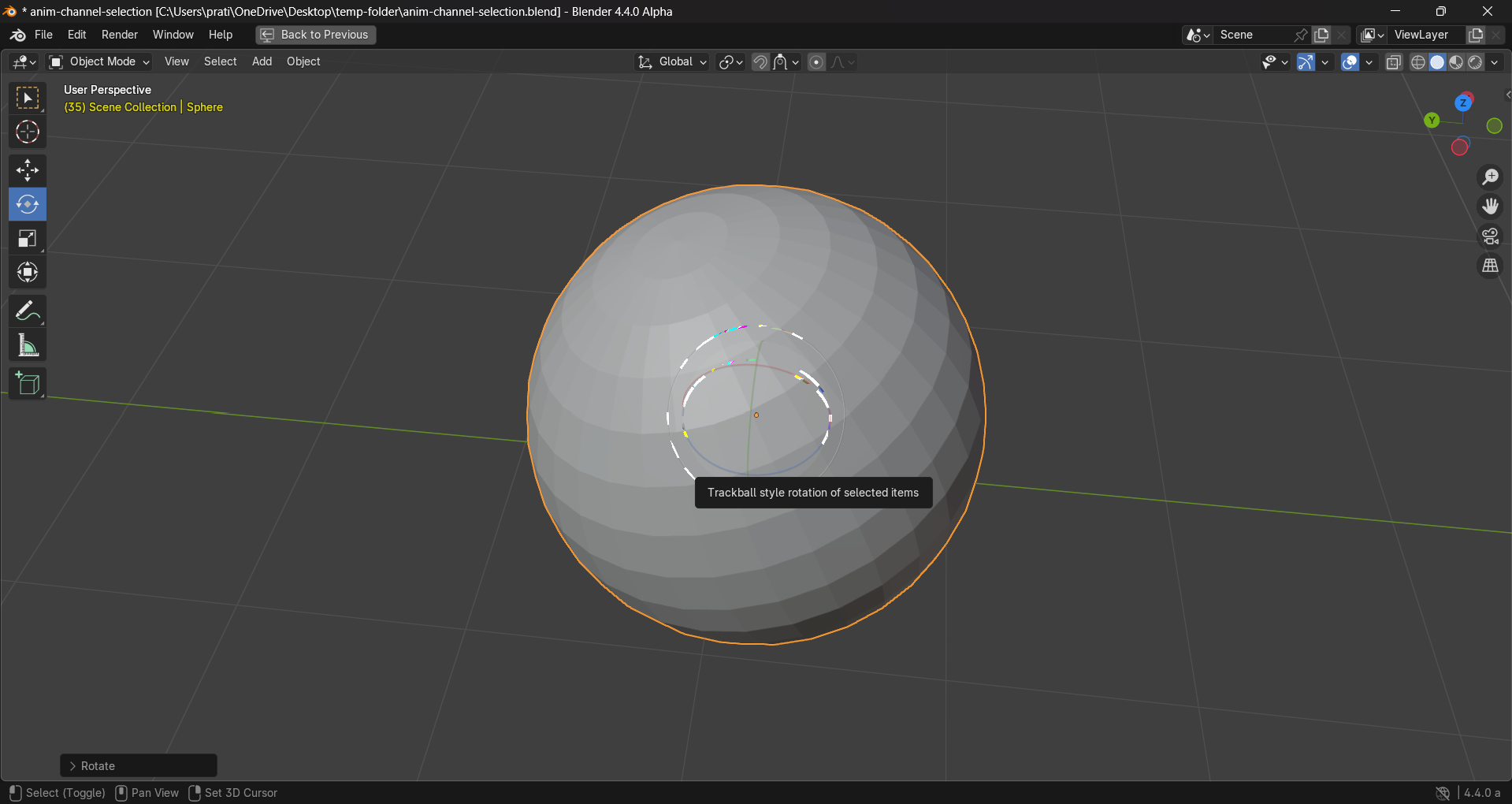Click the Y axis on navigation gizmo
The image size is (1512, 804).
(x=1432, y=121)
